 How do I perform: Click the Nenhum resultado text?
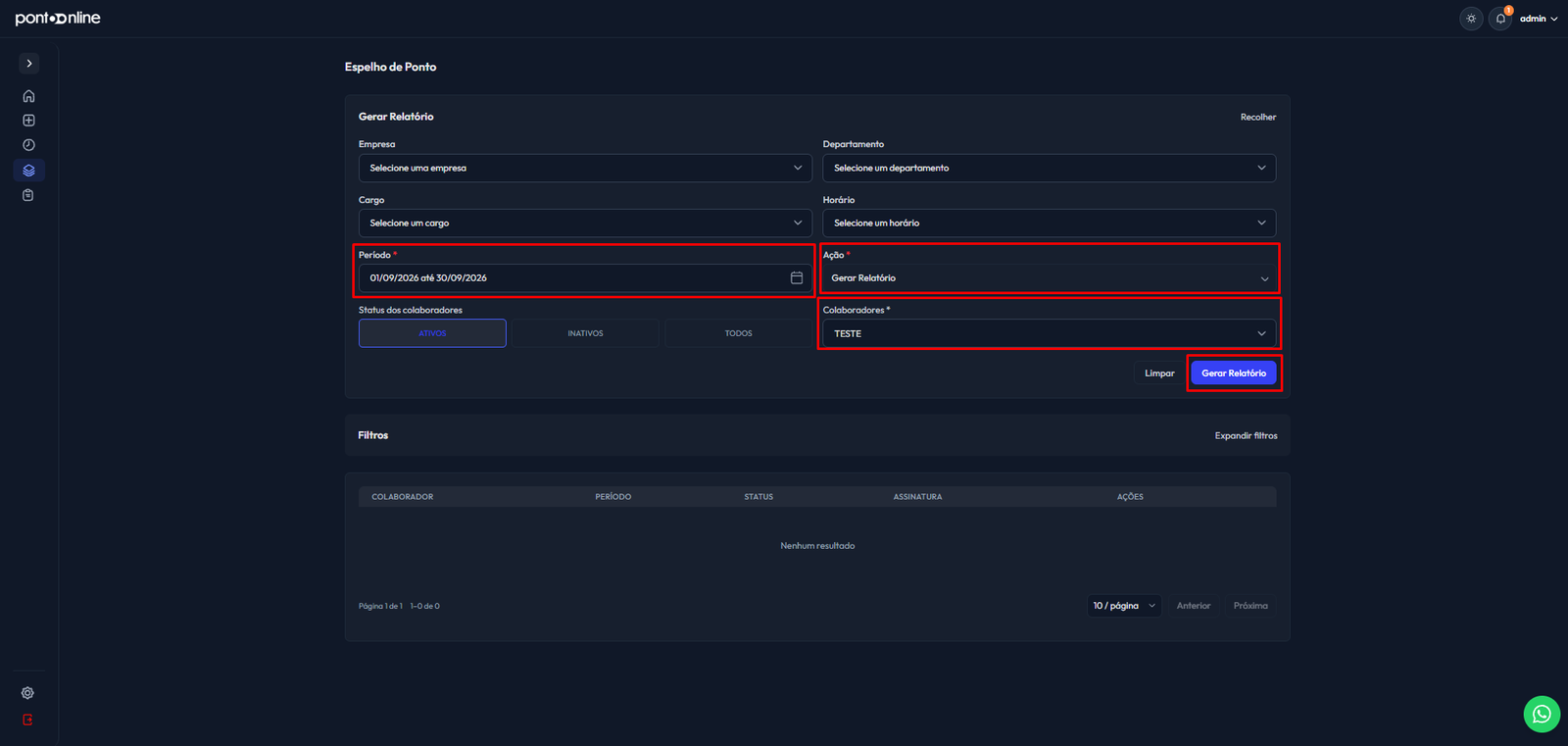(817, 546)
